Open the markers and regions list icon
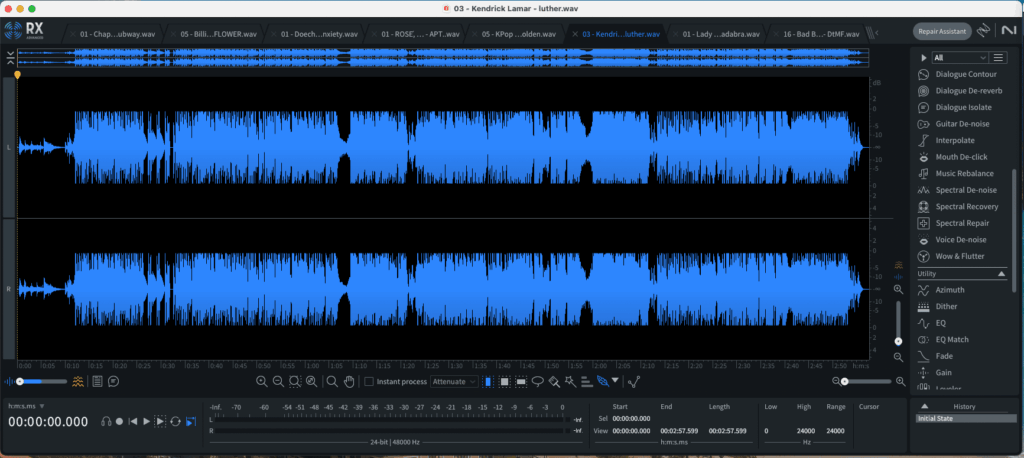The width and height of the screenshot is (1024, 458). (97, 382)
